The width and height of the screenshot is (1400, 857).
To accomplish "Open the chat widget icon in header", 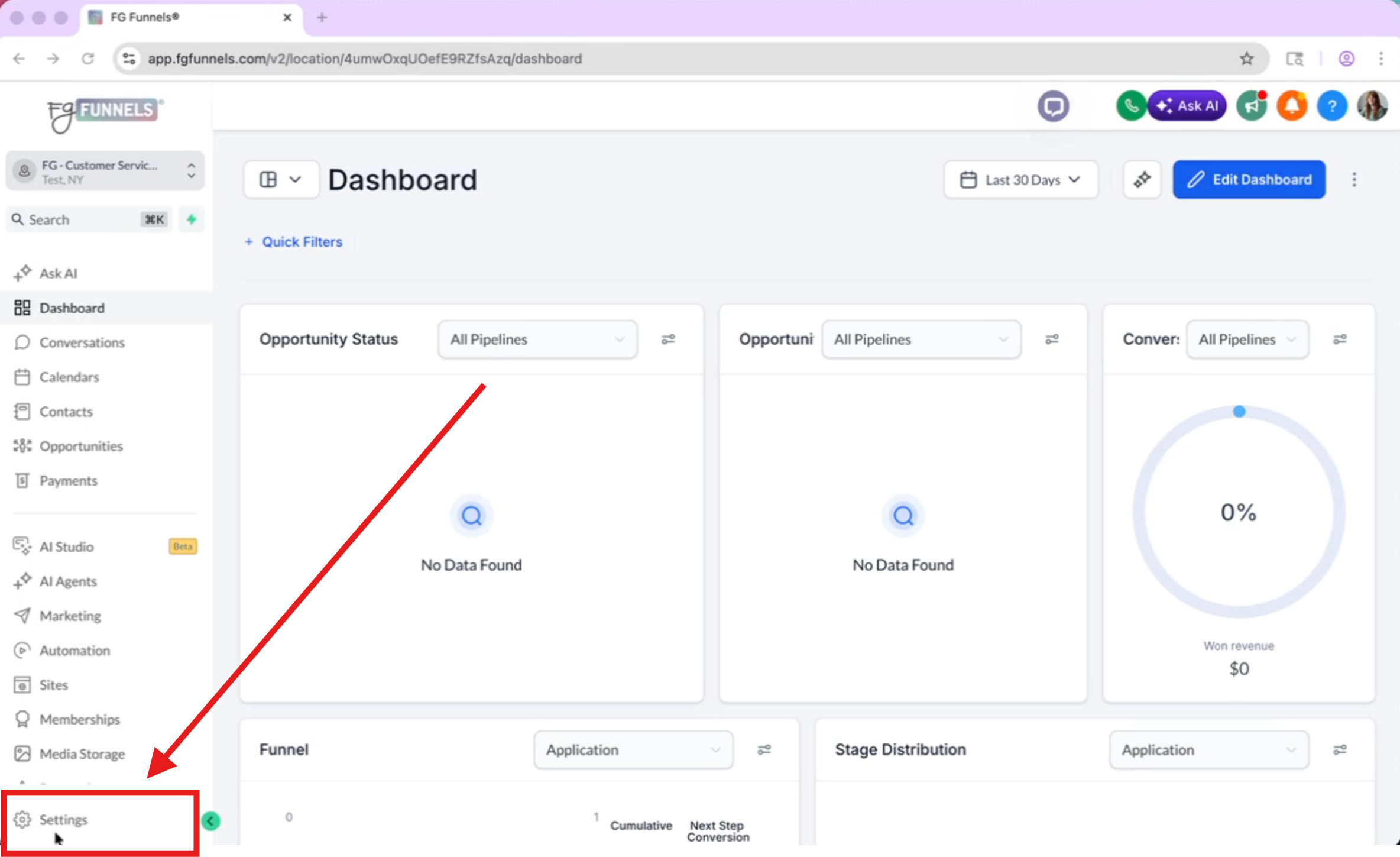I will pos(1053,106).
